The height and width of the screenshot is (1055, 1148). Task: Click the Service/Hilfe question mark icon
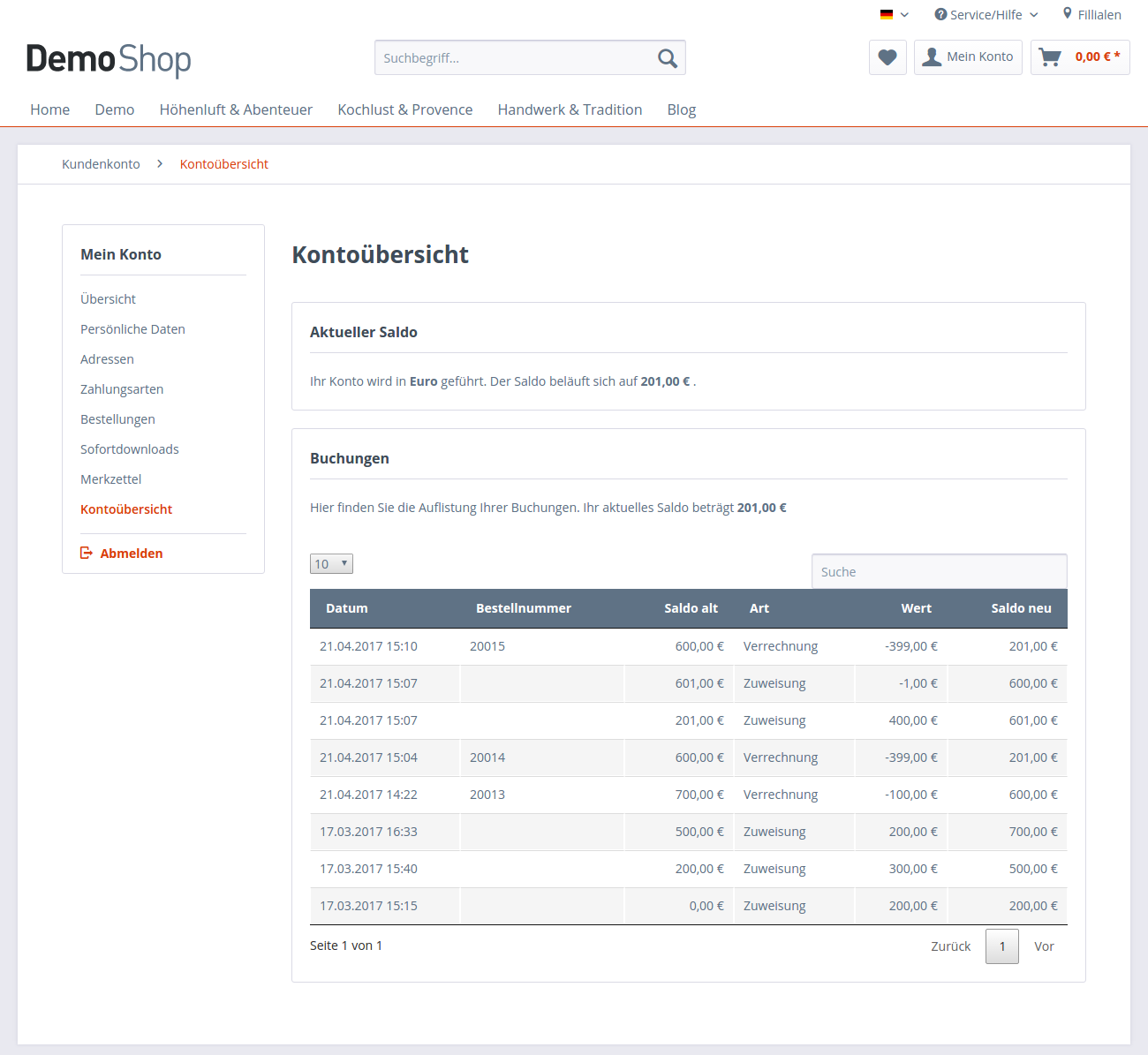pos(940,15)
